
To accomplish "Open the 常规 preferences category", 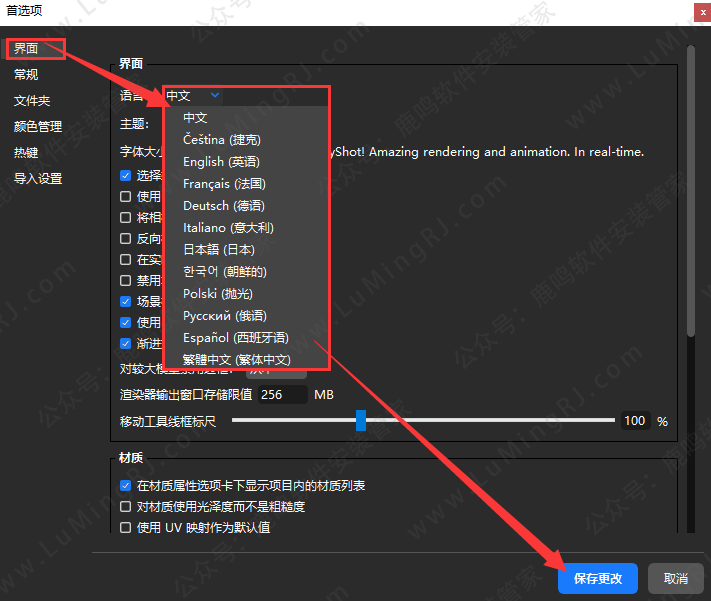I will tap(26, 75).
